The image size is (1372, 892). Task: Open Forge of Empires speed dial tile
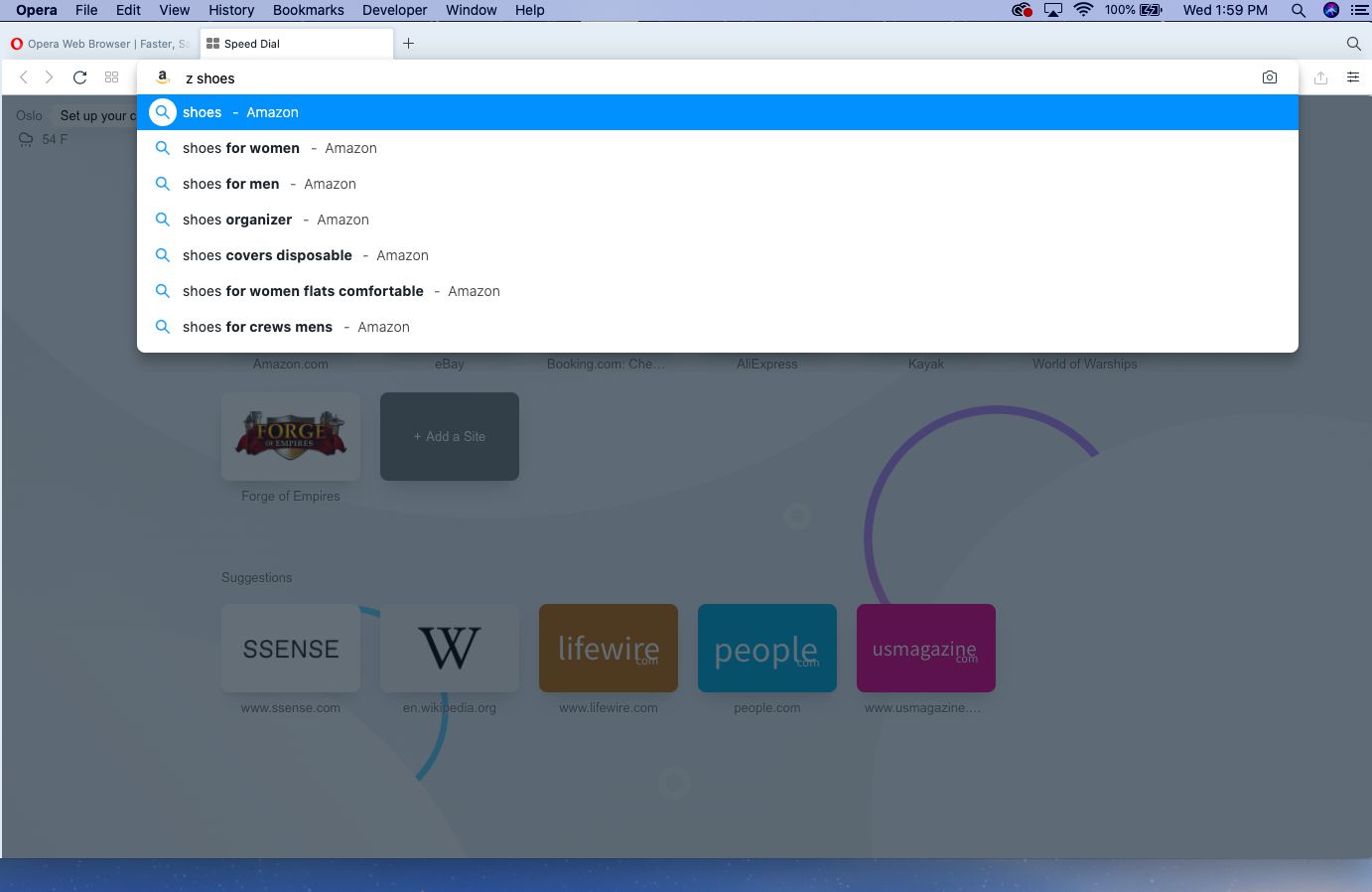[291, 436]
